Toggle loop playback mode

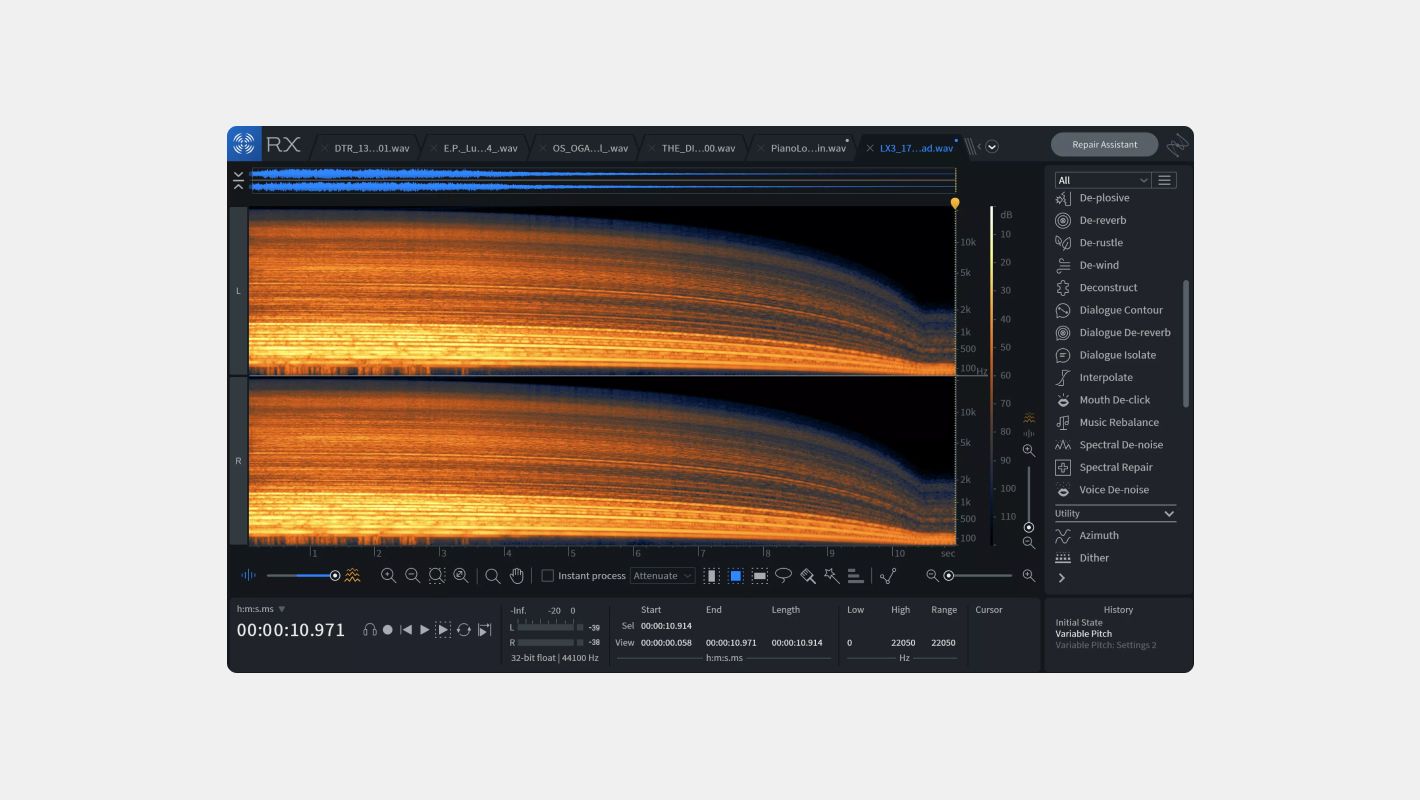(x=466, y=629)
